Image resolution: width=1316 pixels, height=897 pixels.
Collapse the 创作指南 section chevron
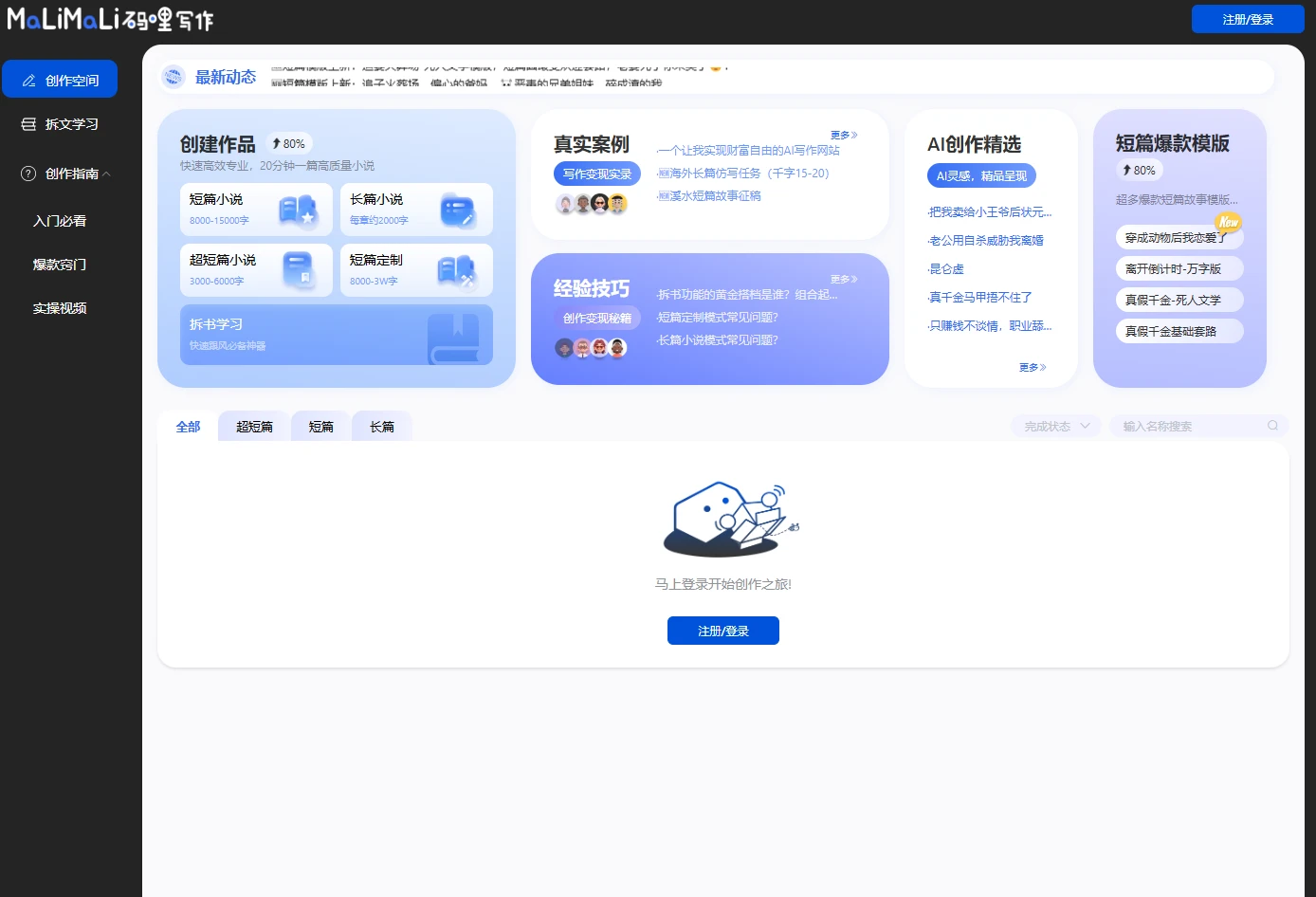pos(106,173)
